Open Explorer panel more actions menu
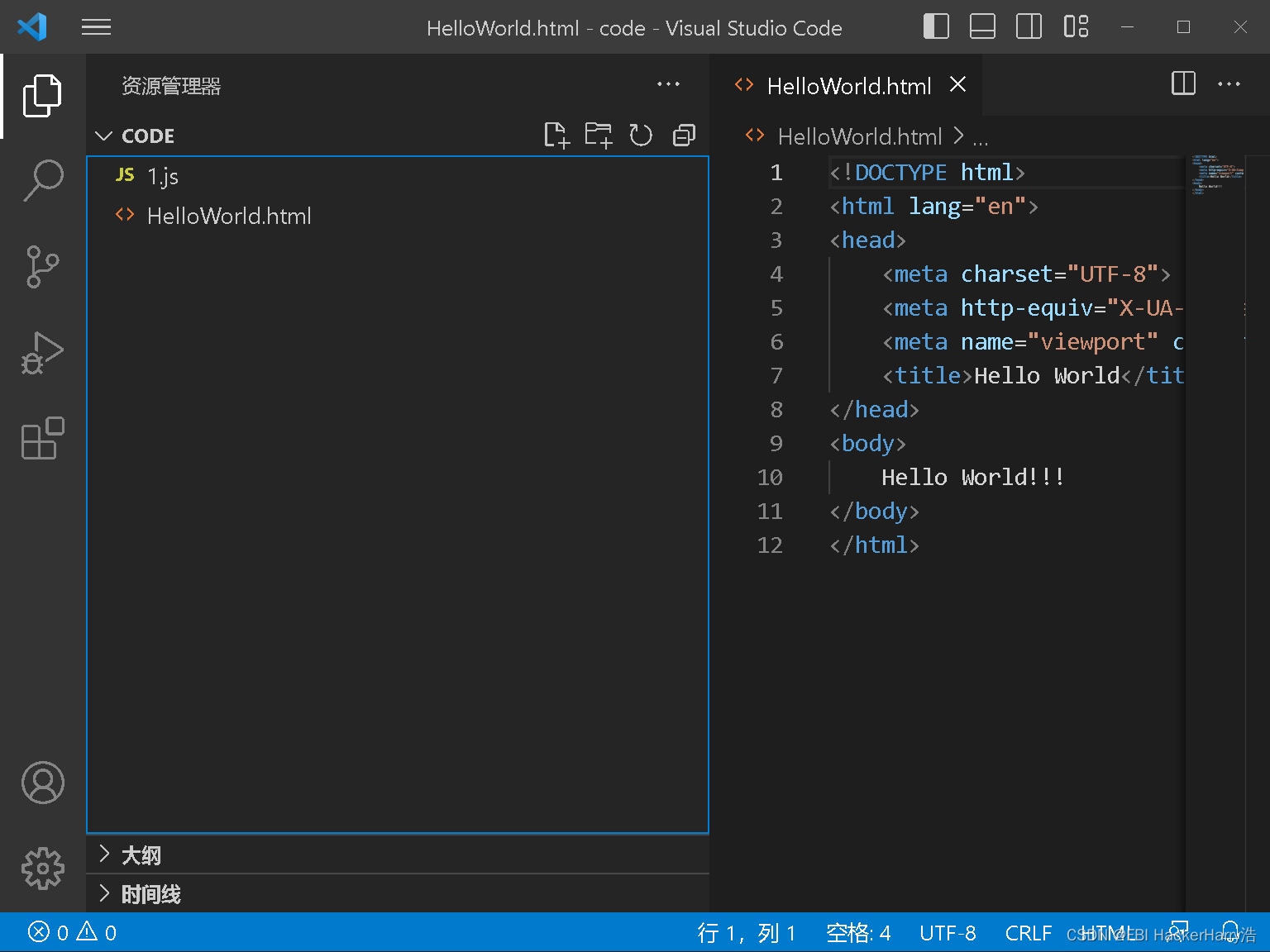 coord(668,84)
